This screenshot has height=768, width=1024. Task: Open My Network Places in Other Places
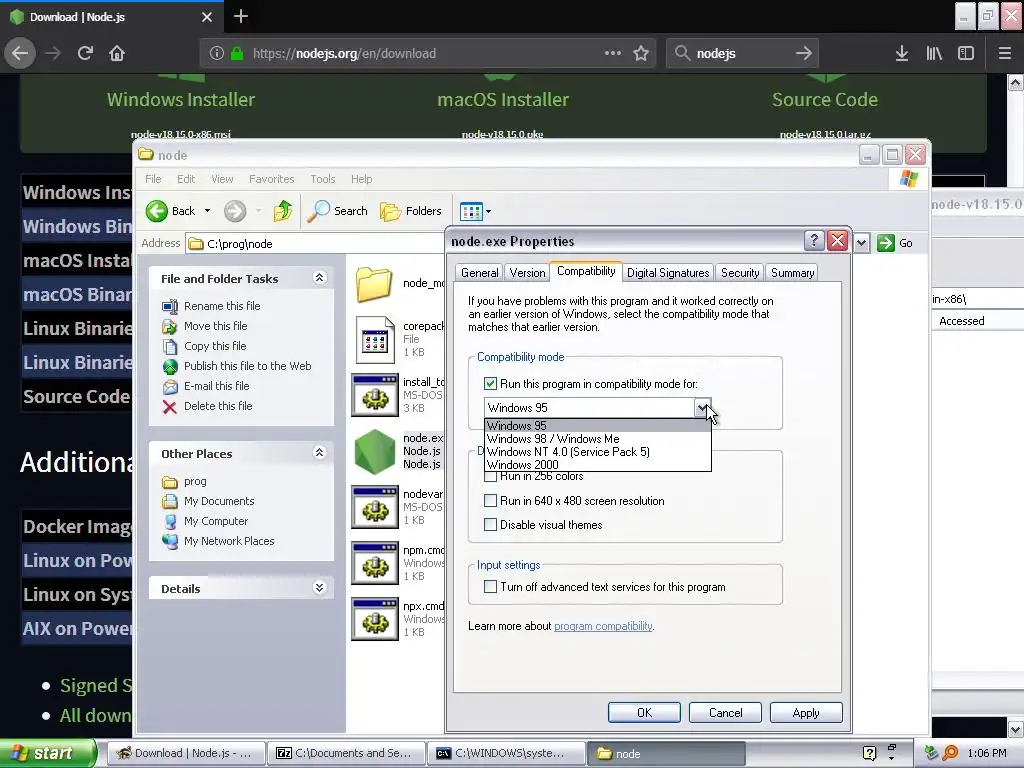(229, 541)
